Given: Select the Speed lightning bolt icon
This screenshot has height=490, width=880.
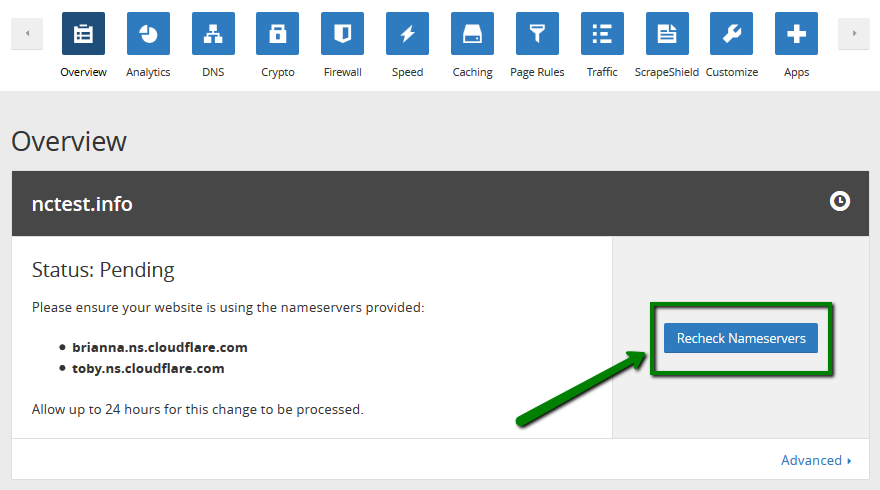Looking at the screenshot, I should point(407,33).
